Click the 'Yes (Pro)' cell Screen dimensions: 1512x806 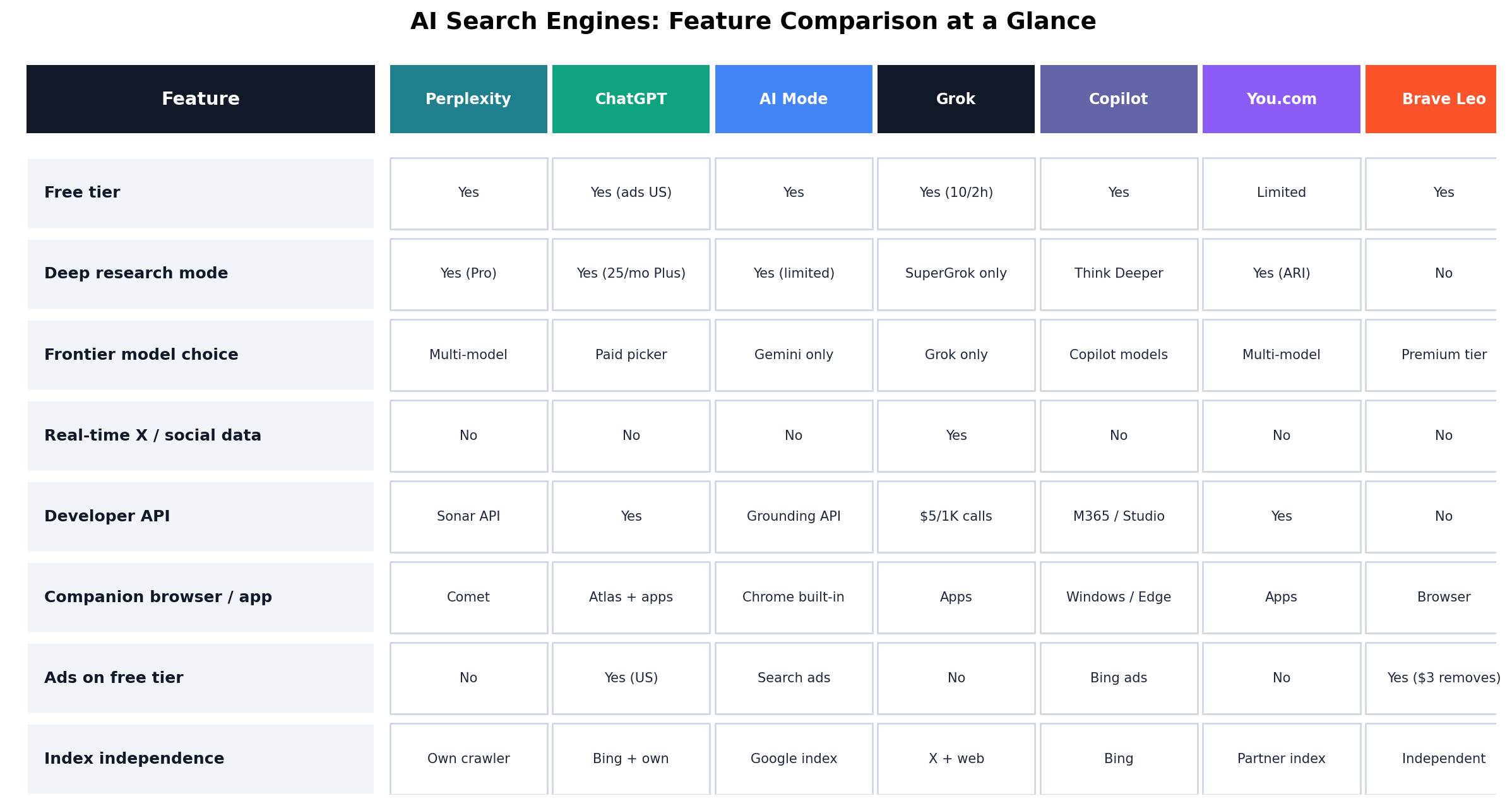pyautogui.click(x=468, y=274)
